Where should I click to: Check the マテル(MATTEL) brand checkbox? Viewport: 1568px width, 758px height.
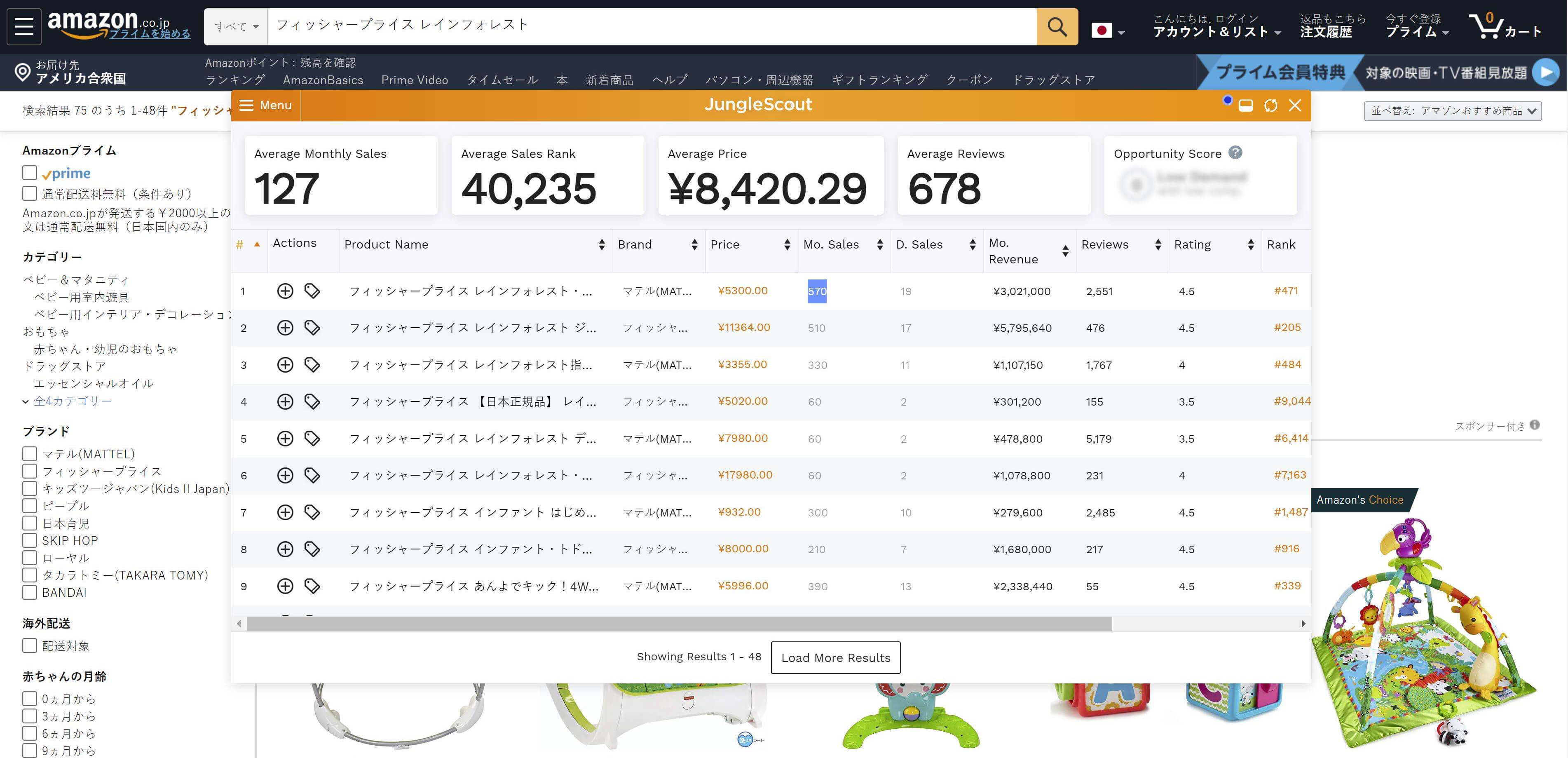point(29,453)
